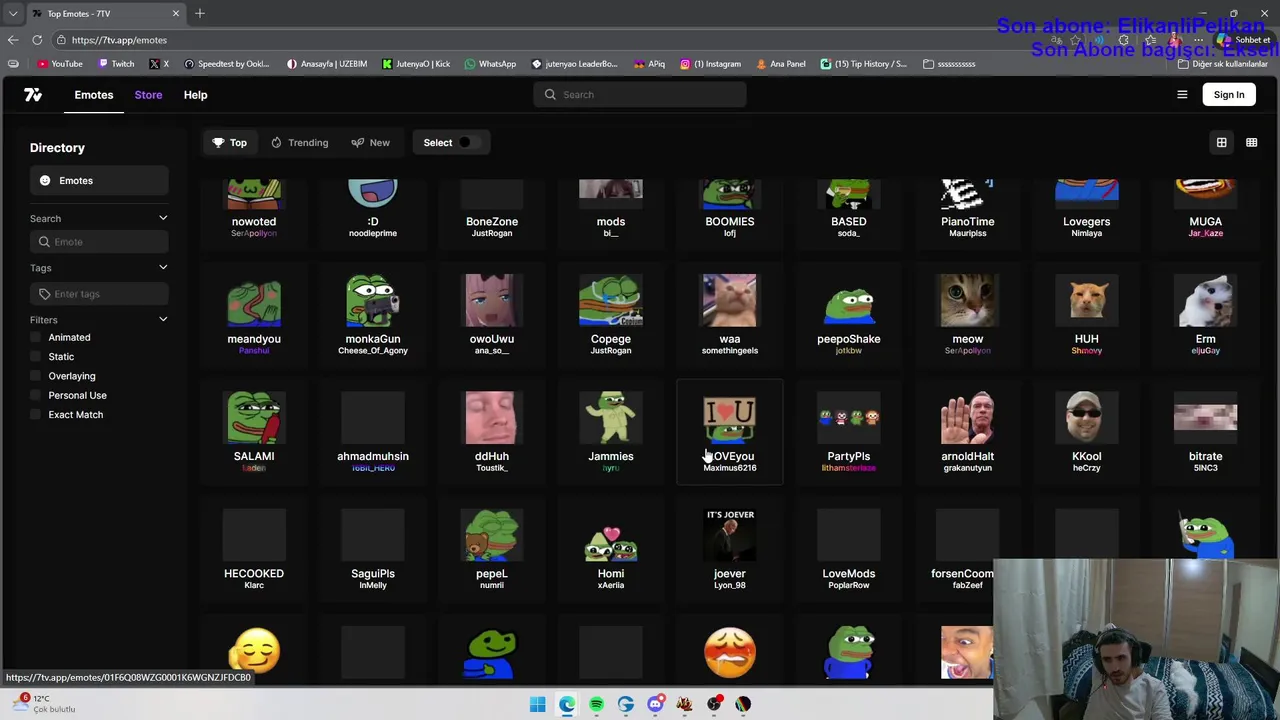1280x720 pixels.
Task: Click the Enter tags input field
Action: click(x=99, y=294)
